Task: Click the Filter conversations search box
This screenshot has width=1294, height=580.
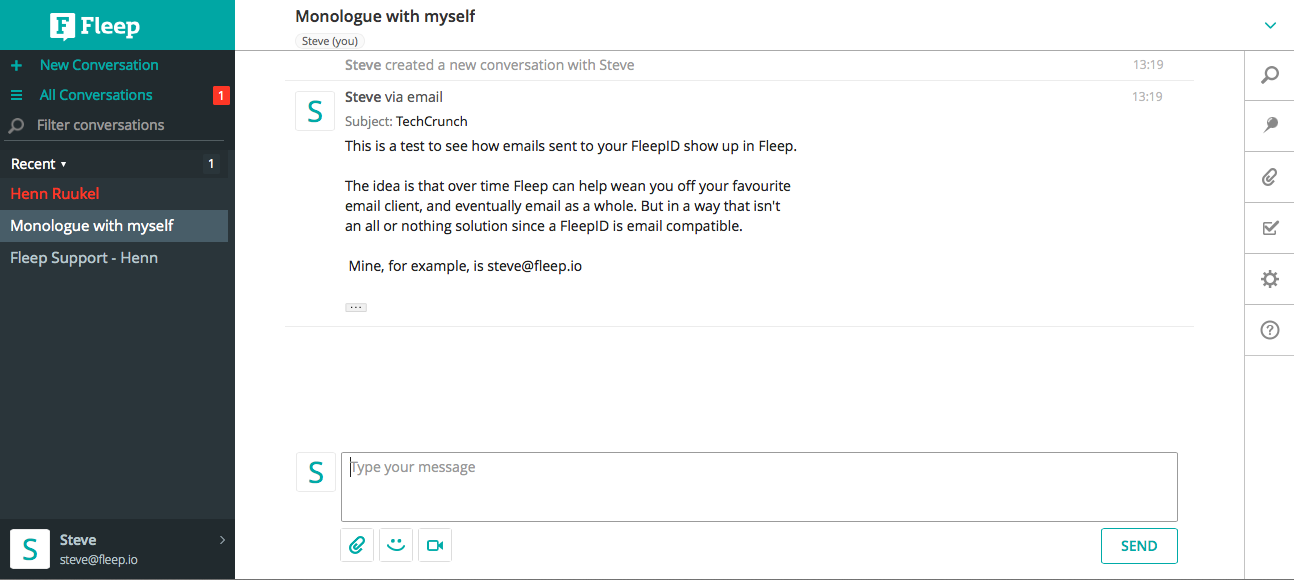Action: click(100, 125)
